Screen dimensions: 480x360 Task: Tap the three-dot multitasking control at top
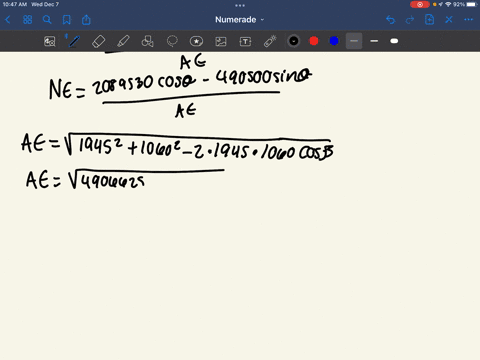tap(240, 5)
